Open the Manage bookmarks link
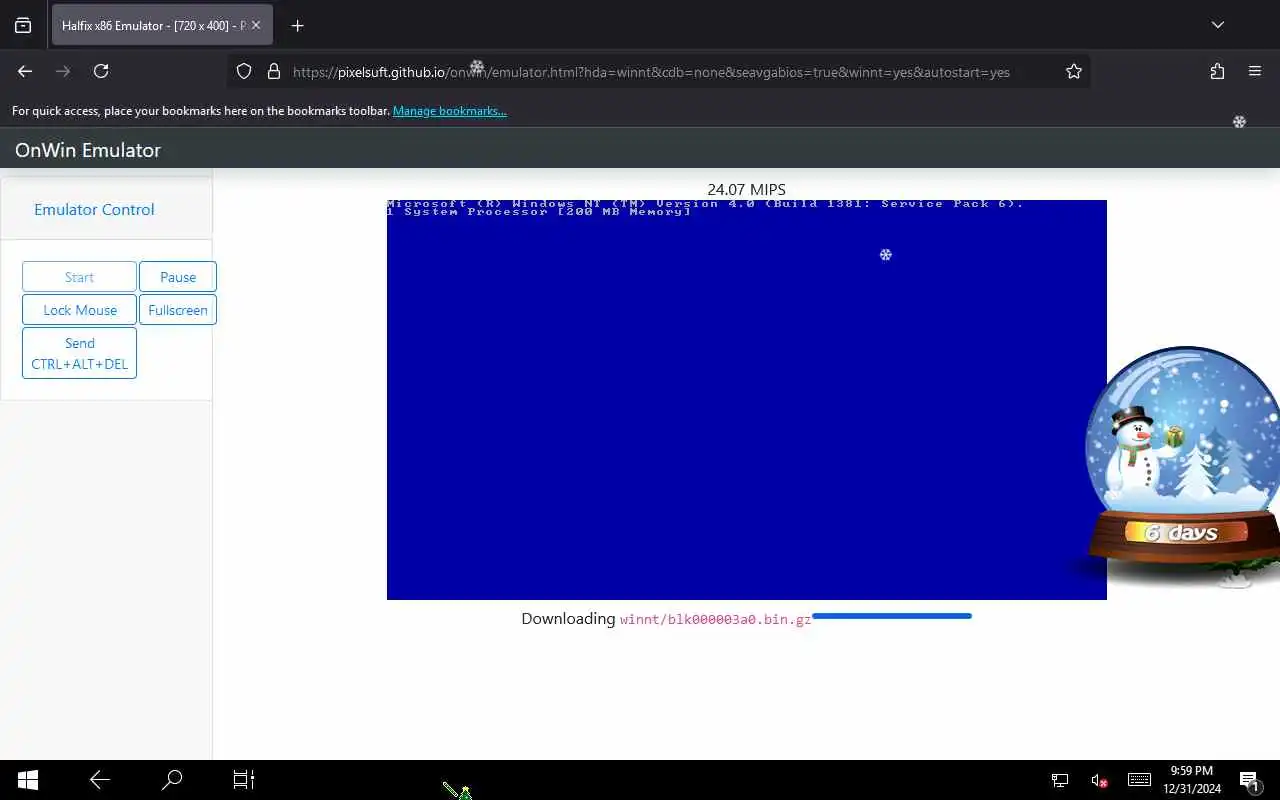The width and height of the screenshot is (1280, 800). (x=449, y=111)
